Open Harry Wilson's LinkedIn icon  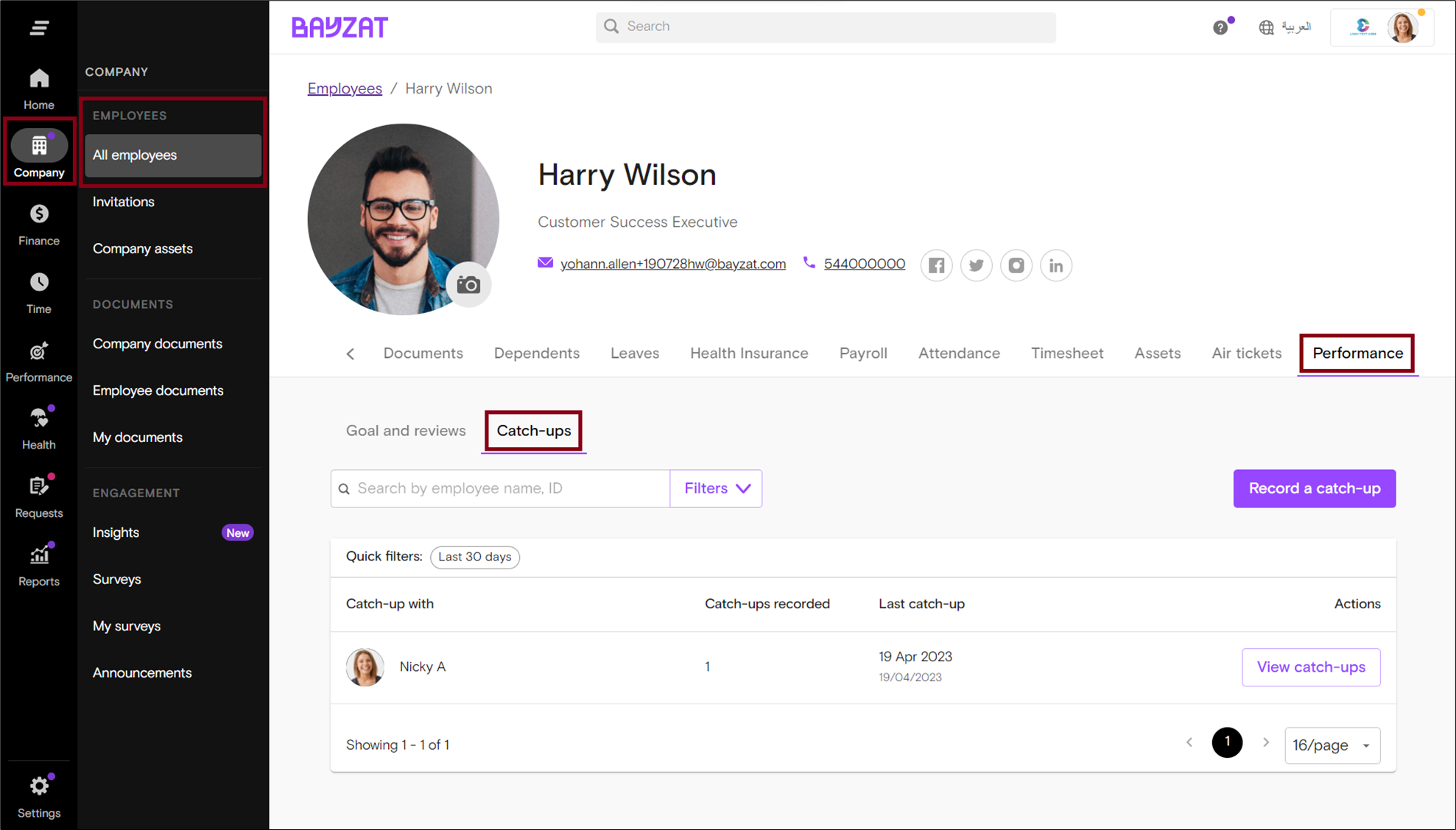pyautogui.click(x=1055, y=265)
